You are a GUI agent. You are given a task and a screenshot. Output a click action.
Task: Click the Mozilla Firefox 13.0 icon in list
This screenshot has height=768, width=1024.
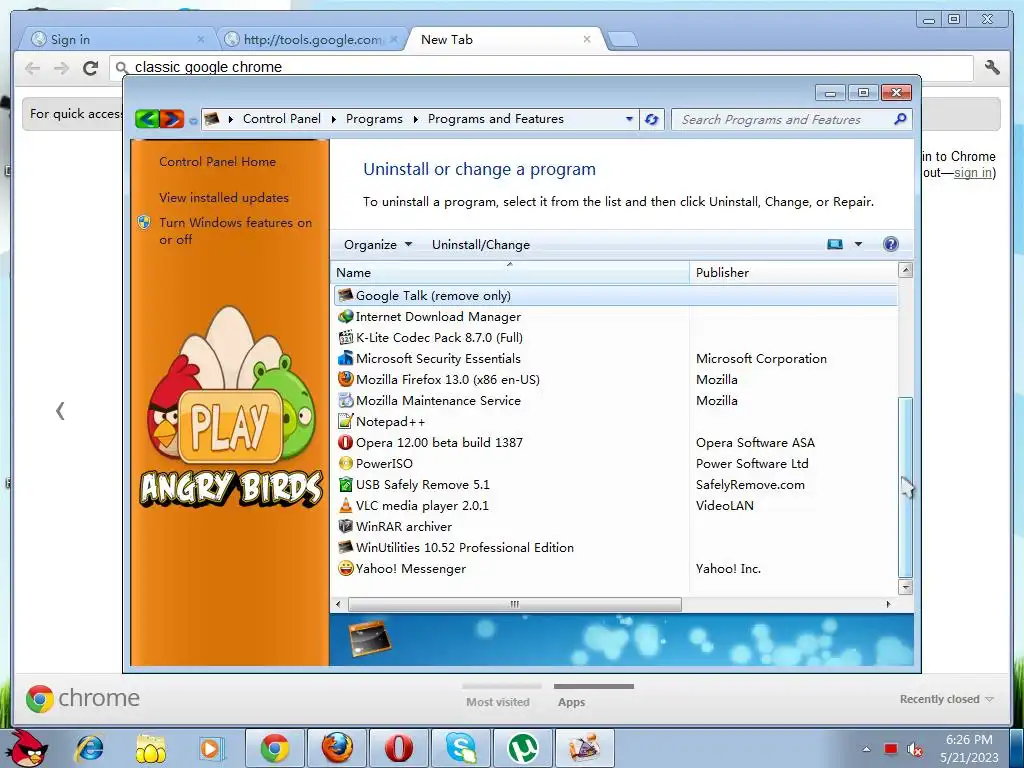(x=345, y=379)
